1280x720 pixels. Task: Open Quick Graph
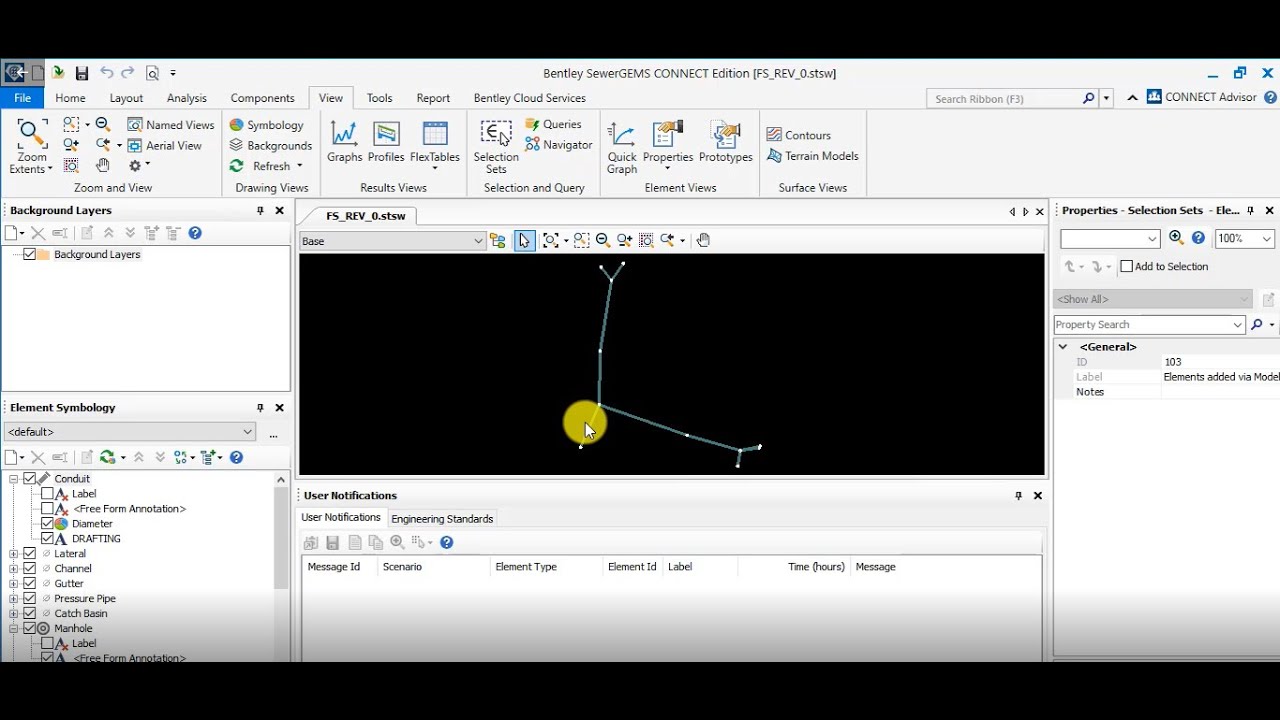[622, 147]
